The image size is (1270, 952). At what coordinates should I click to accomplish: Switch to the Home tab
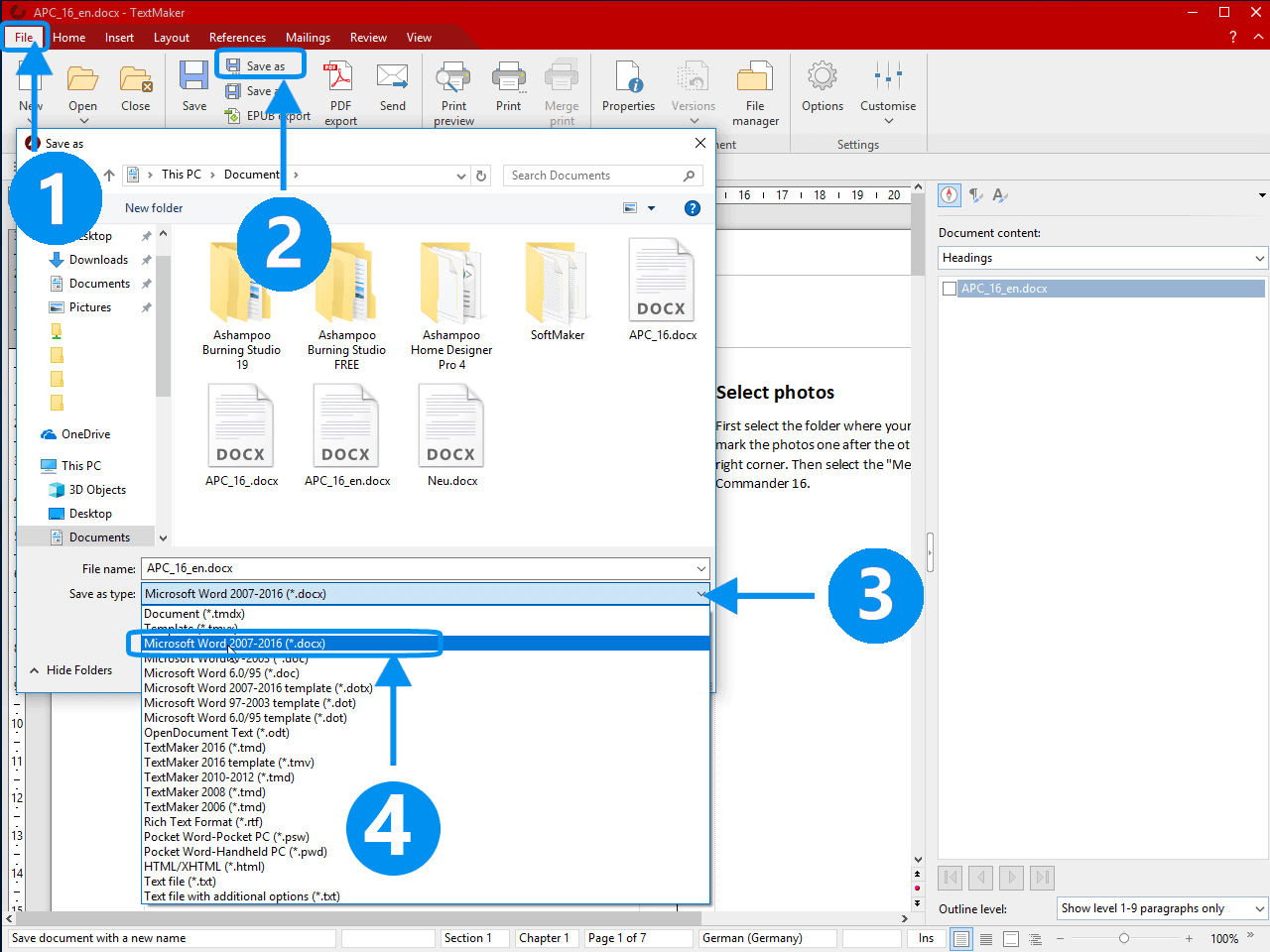pyautogui.click(x=69, y=38)
